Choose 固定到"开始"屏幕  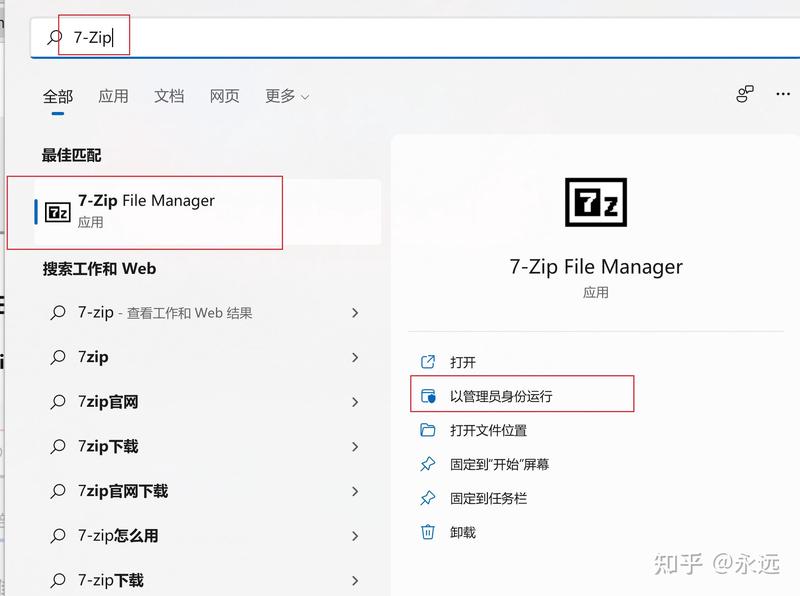pyautogui.click(x=499, y=464)
